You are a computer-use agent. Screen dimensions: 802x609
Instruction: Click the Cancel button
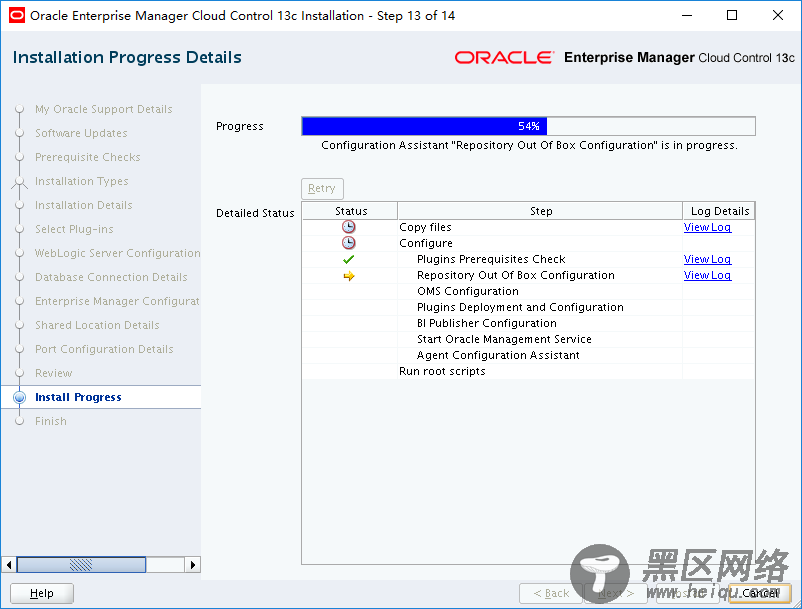pos(760,593)
